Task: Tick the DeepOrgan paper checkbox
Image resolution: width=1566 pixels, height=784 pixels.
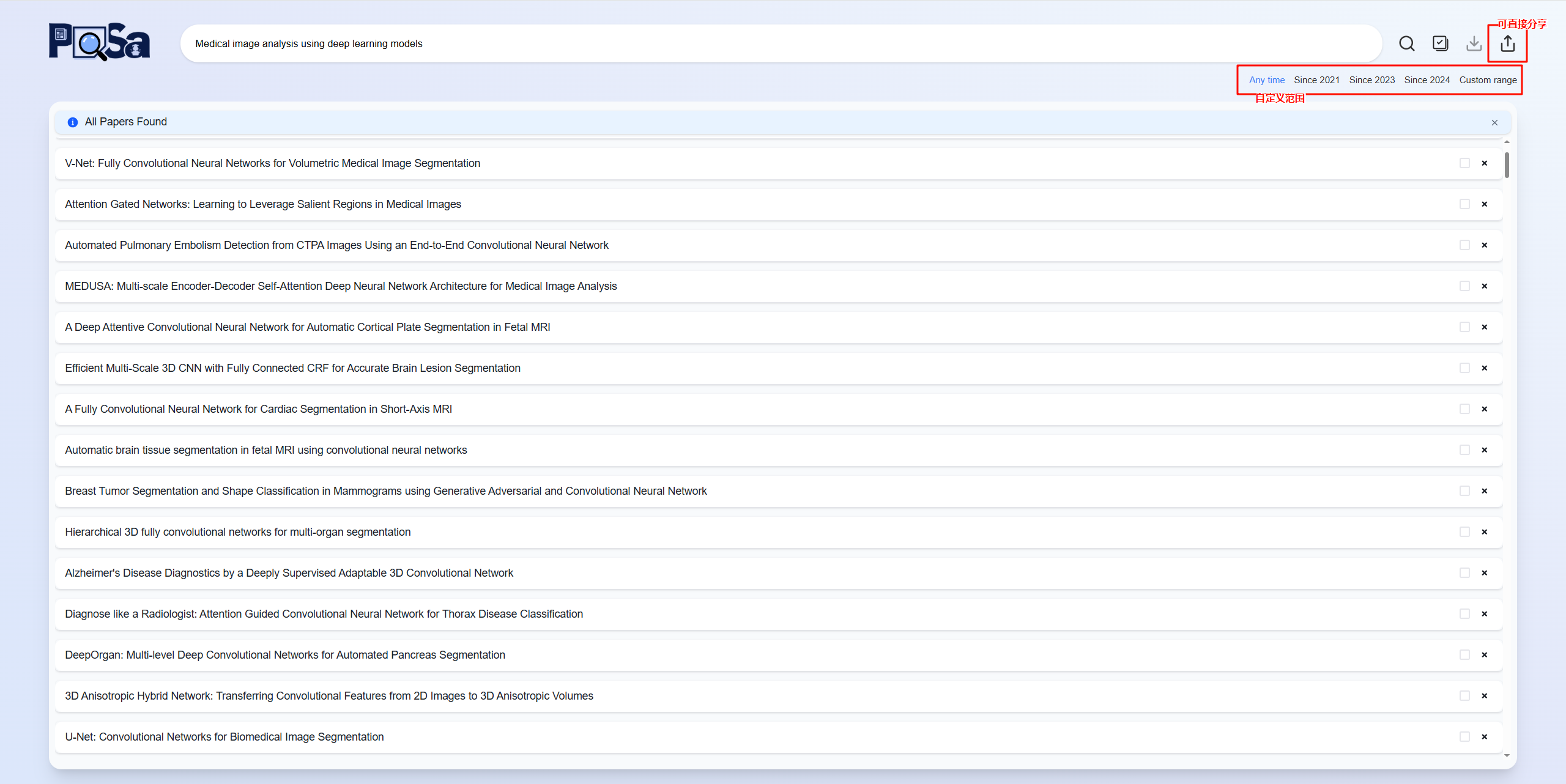Action: 1464,655
